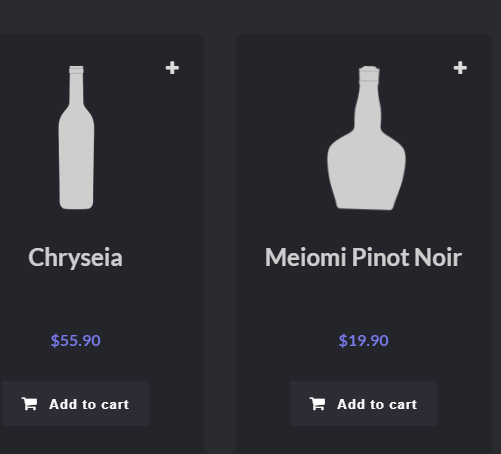This screenshot has height=454, width=501.
Task: Click the $19.90 price label
Action: tap(363, 341)
